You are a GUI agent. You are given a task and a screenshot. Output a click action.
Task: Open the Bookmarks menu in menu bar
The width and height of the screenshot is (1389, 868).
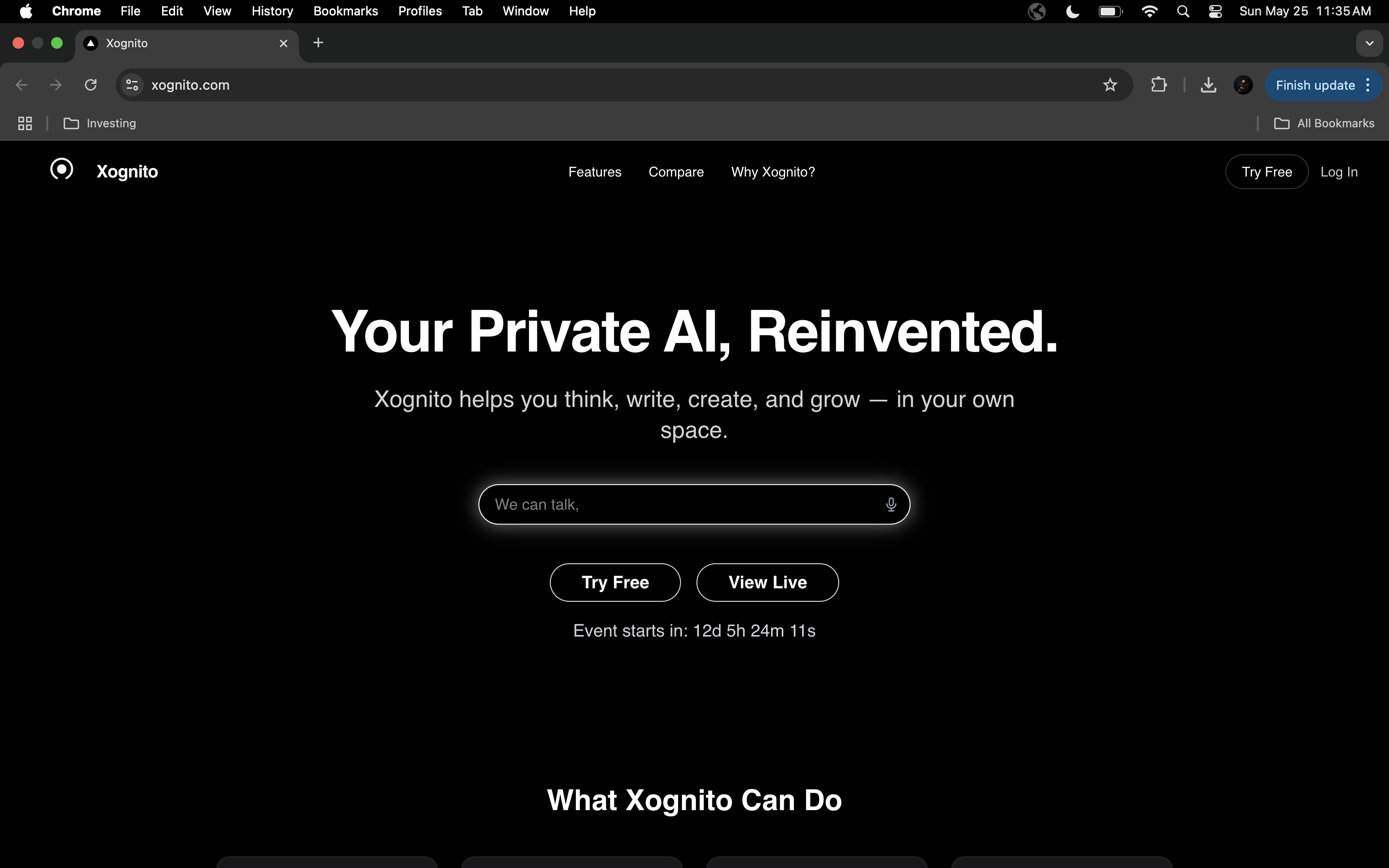345,12
